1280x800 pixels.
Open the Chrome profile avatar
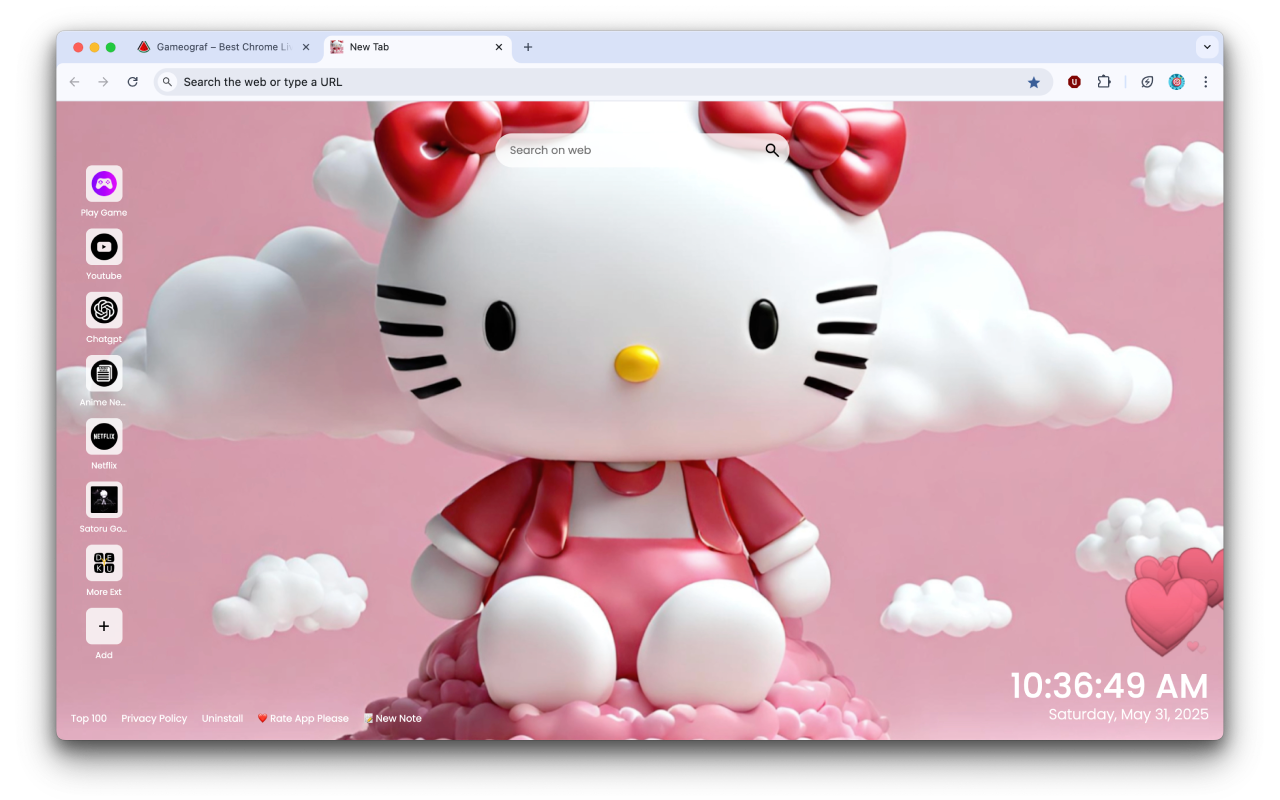coord(1176,81)
